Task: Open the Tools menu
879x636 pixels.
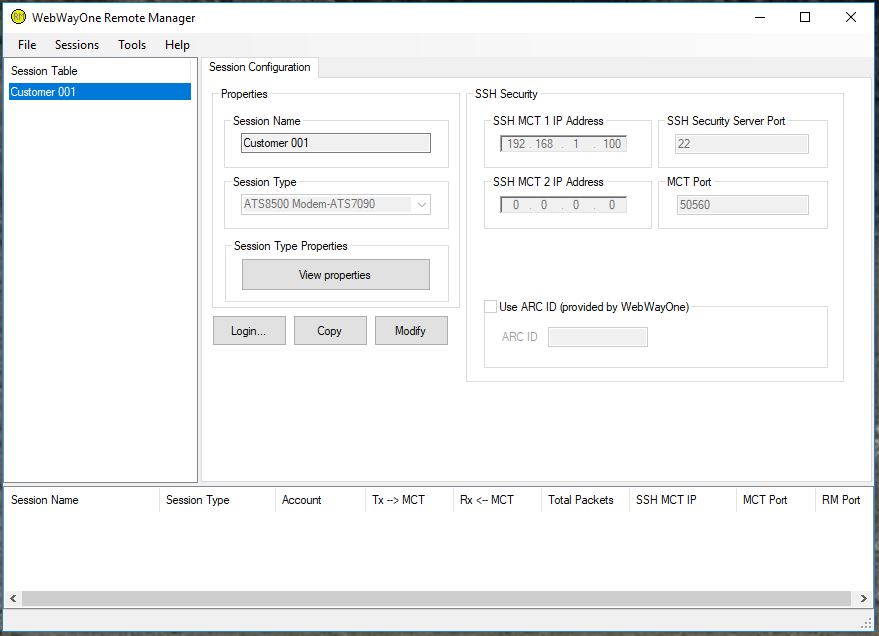Action: [x=132, y=45]
